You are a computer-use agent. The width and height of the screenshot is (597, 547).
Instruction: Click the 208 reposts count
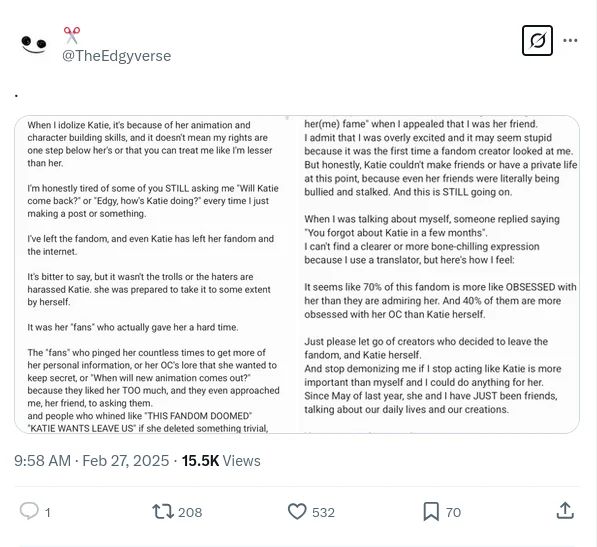click(190, 512)
